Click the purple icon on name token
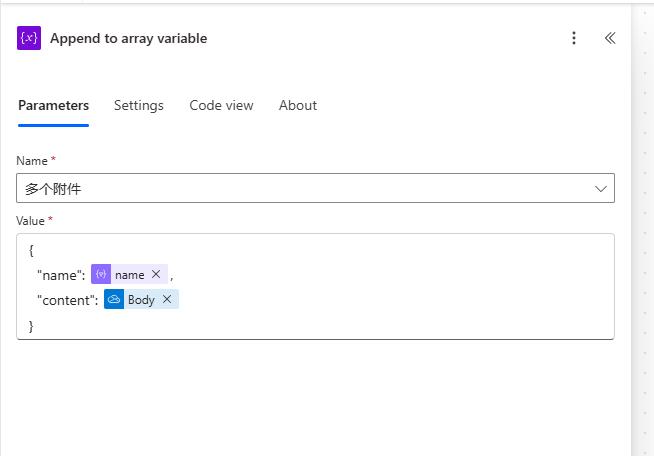654x456 pixels. click(101, 274)
